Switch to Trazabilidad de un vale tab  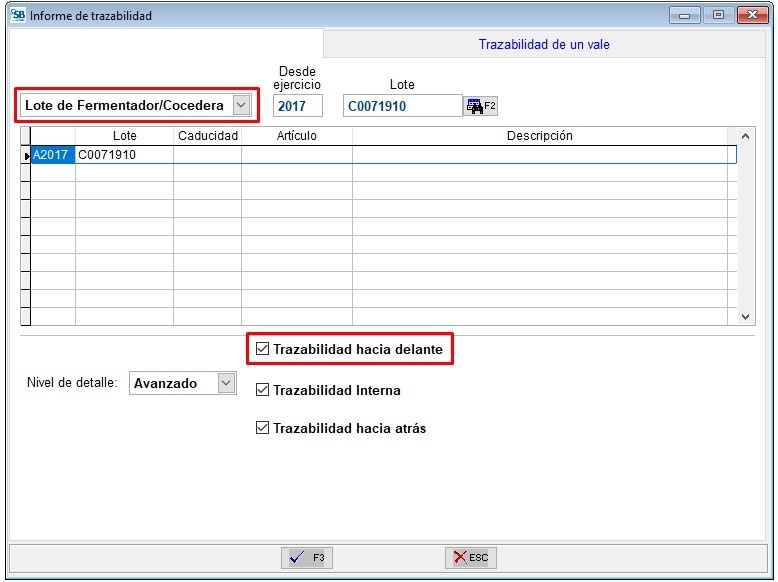point(543,44)
